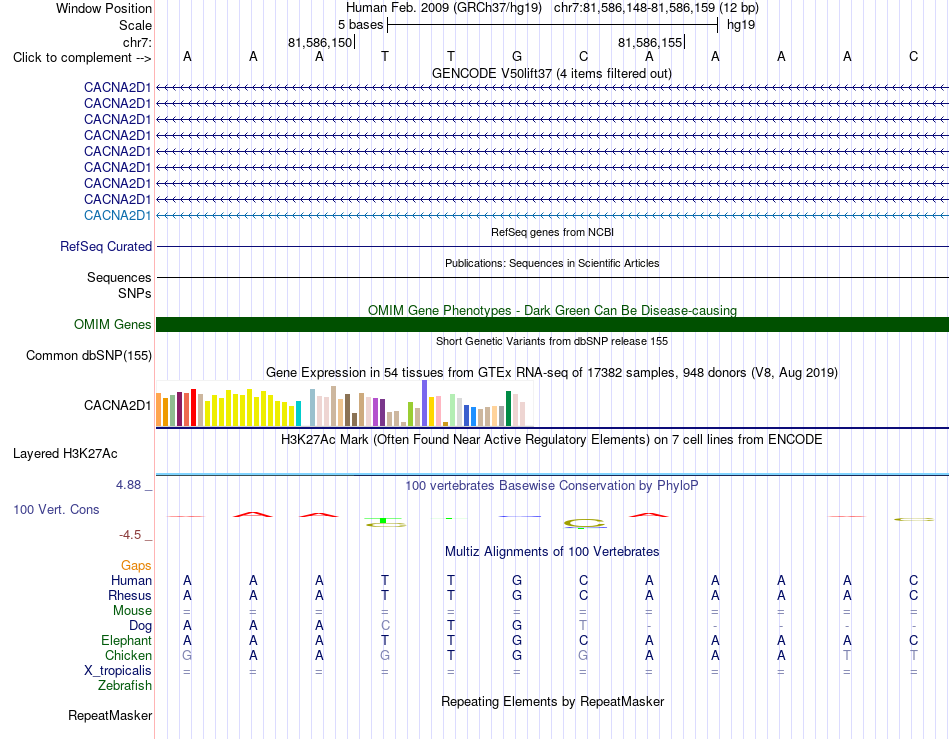Image resolution: width=950 pixels, height=739 pixels.
Task: Click 'Short Genetic Variants from dbSNP release 155' title
Action: 552,341
